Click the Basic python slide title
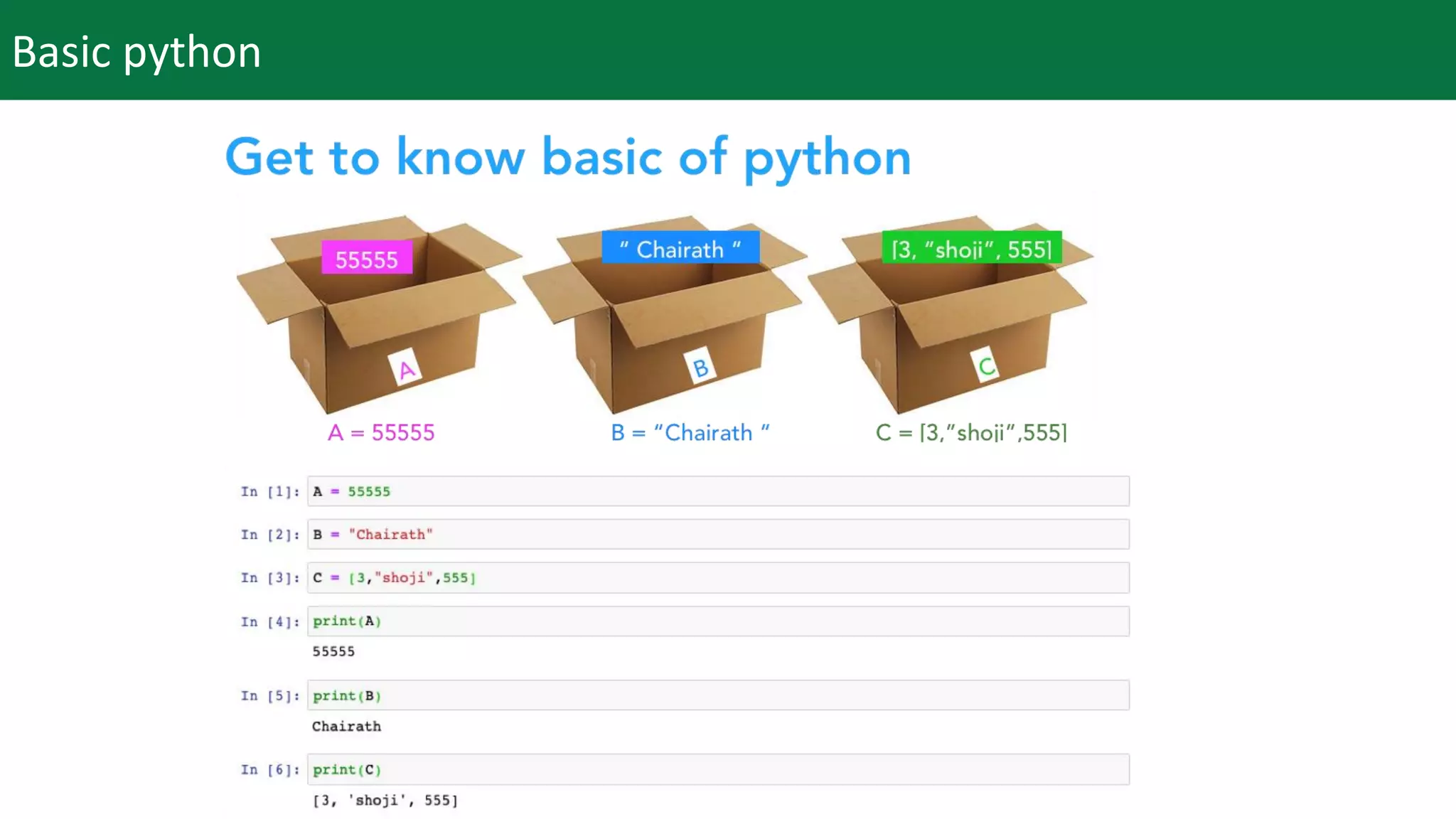 click(x=136, y=53)
